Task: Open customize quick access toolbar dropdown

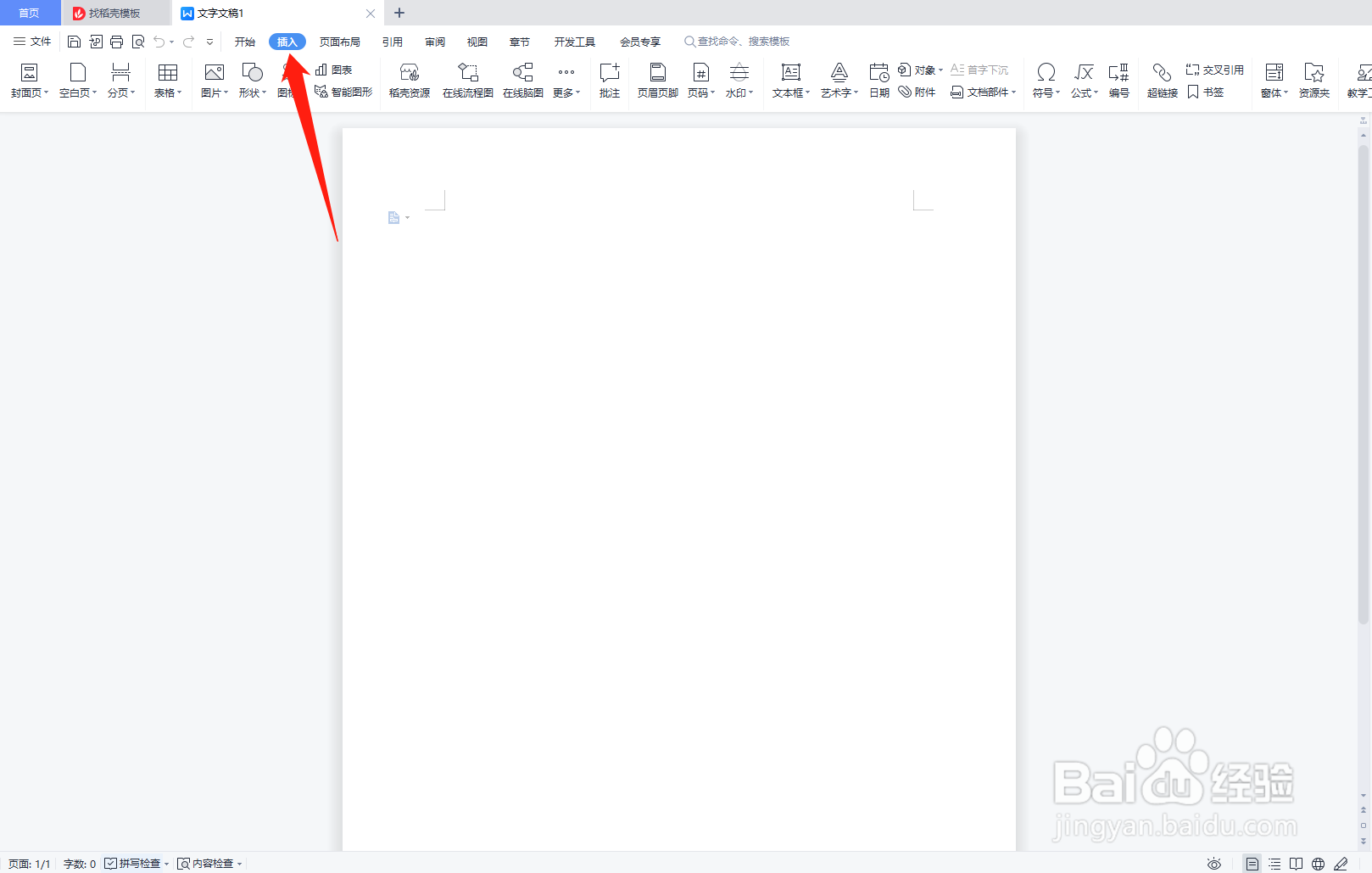Action: [209, 42]
